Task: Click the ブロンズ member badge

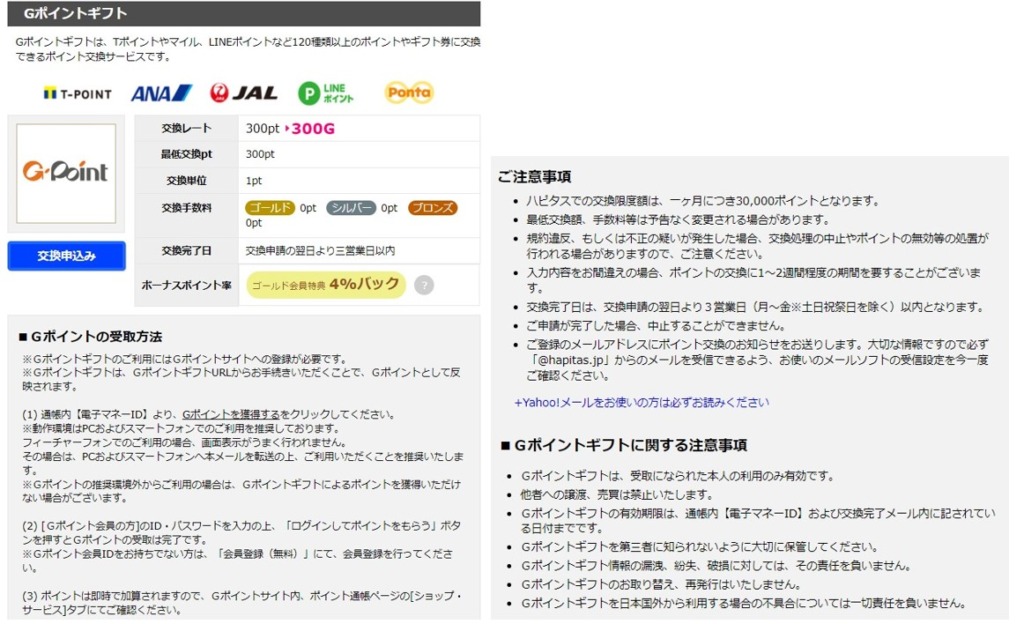Action: pos(433,208)
